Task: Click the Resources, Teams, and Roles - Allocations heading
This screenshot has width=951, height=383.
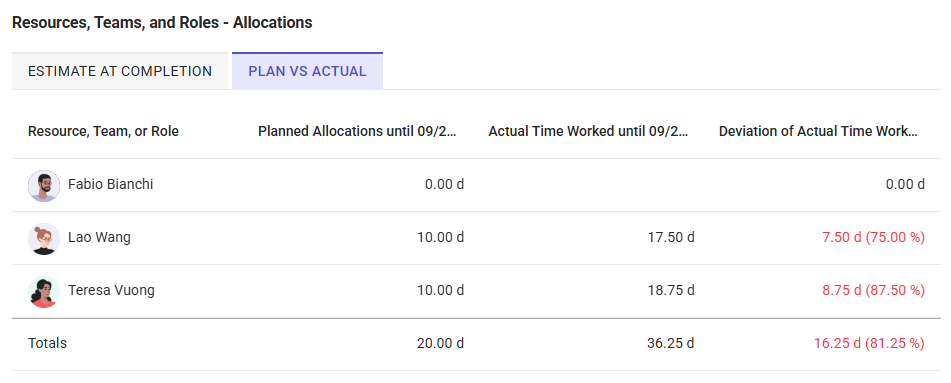Action: 163,23
